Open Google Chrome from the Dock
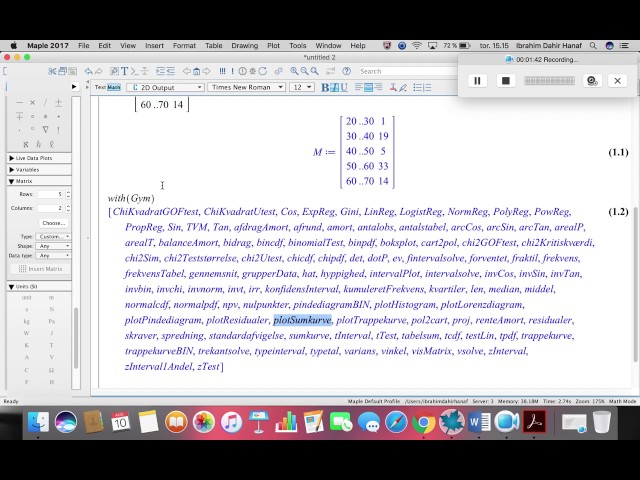The width and height of the screenshot is (640, 480). pos(423,423)
